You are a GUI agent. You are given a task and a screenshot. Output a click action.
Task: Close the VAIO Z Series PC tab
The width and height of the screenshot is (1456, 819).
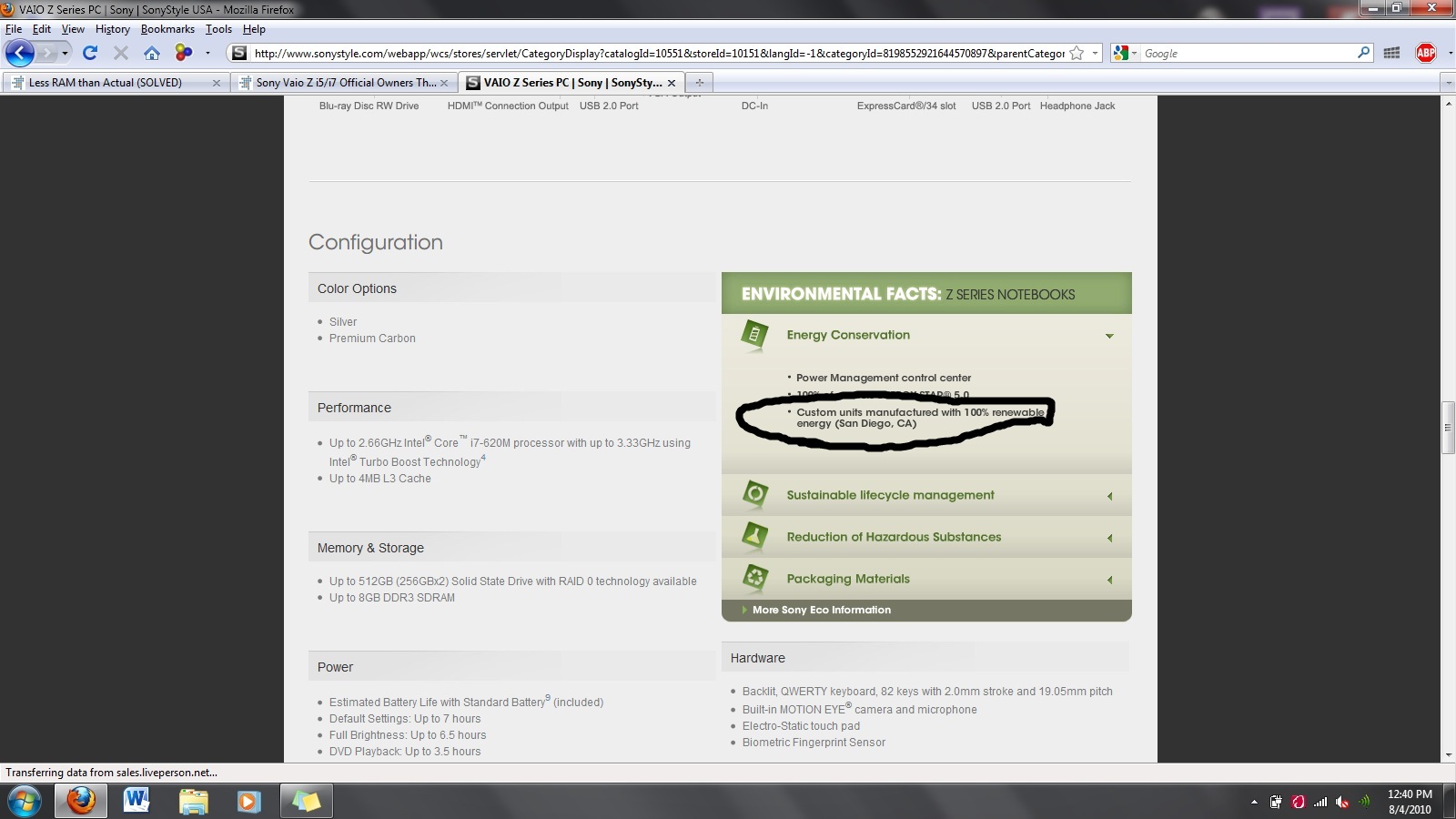[672, 83]
